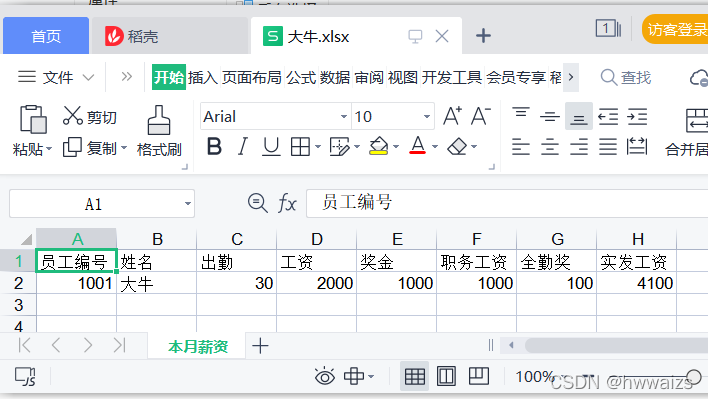Decrease font size with A- icon

coord(480,116)
